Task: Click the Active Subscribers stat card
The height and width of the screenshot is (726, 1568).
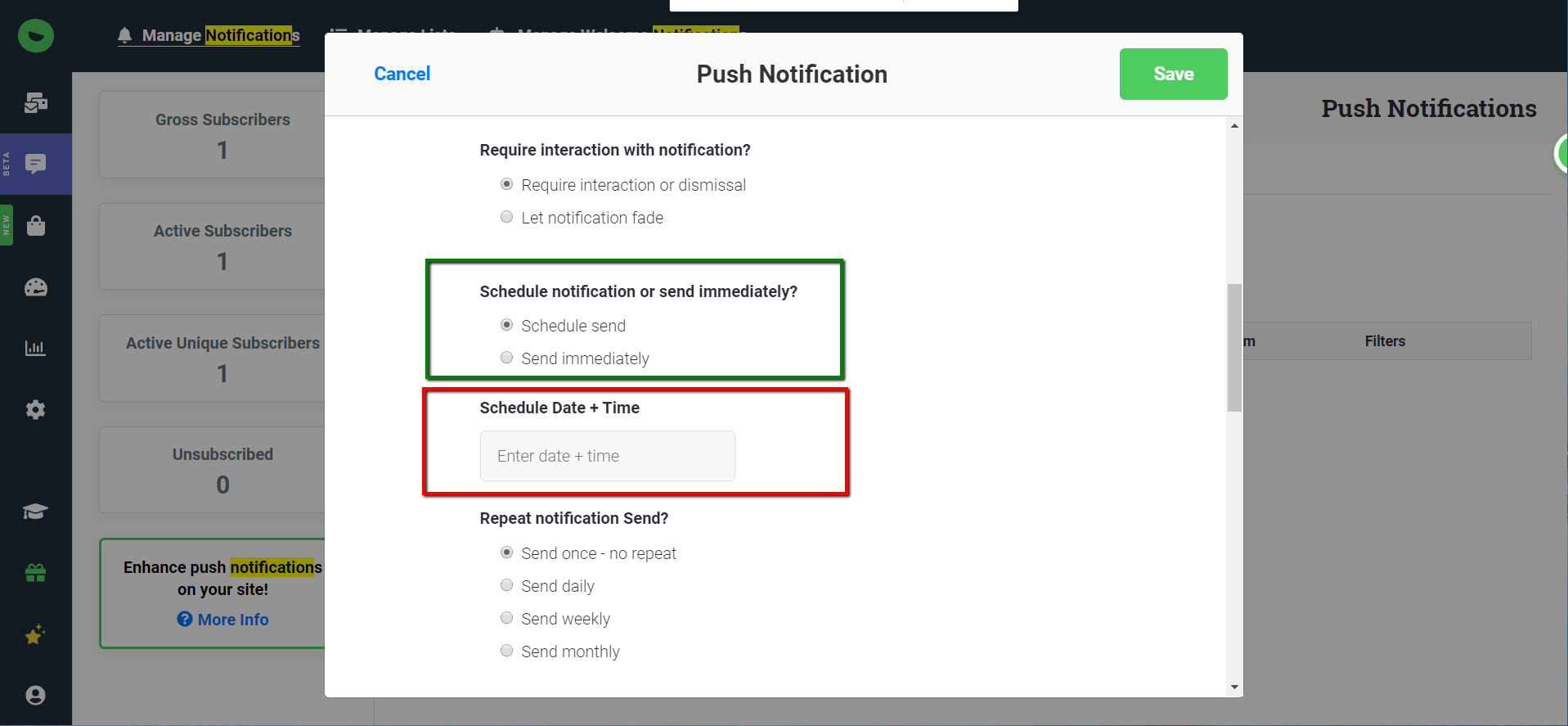Action: [213, 246]
